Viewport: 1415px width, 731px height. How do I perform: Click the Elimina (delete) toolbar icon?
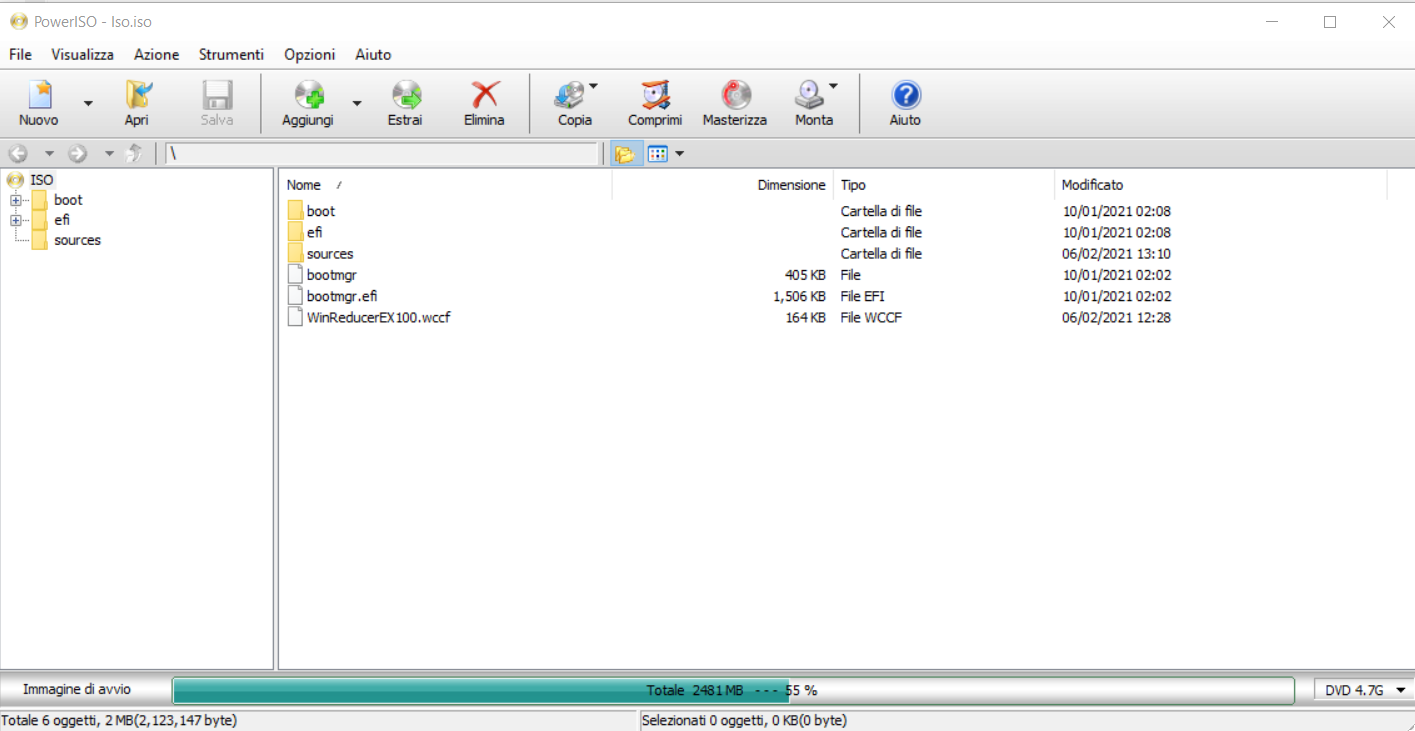click(x=485, y=95)
